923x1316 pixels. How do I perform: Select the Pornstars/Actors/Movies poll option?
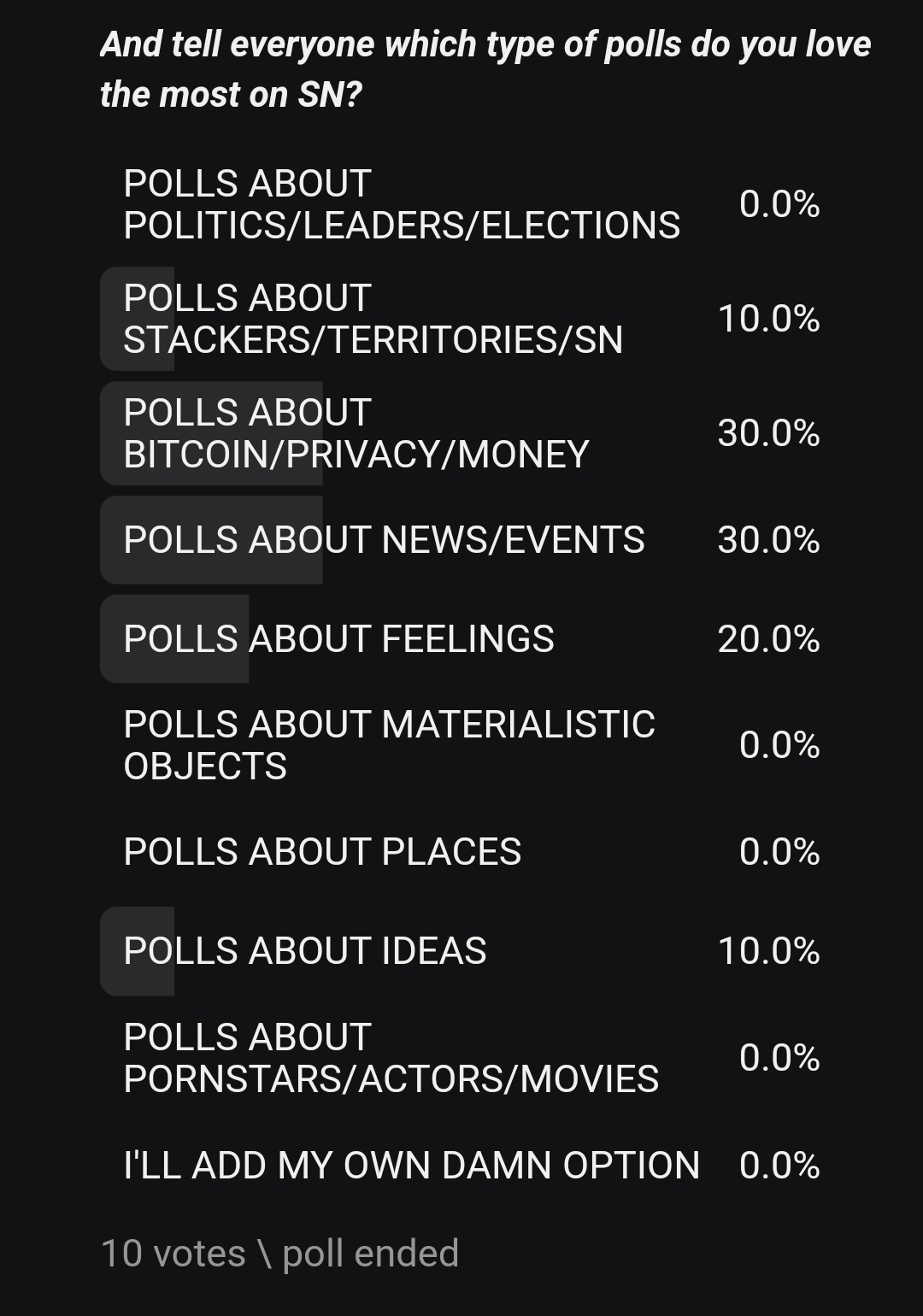coord(391,1058)
